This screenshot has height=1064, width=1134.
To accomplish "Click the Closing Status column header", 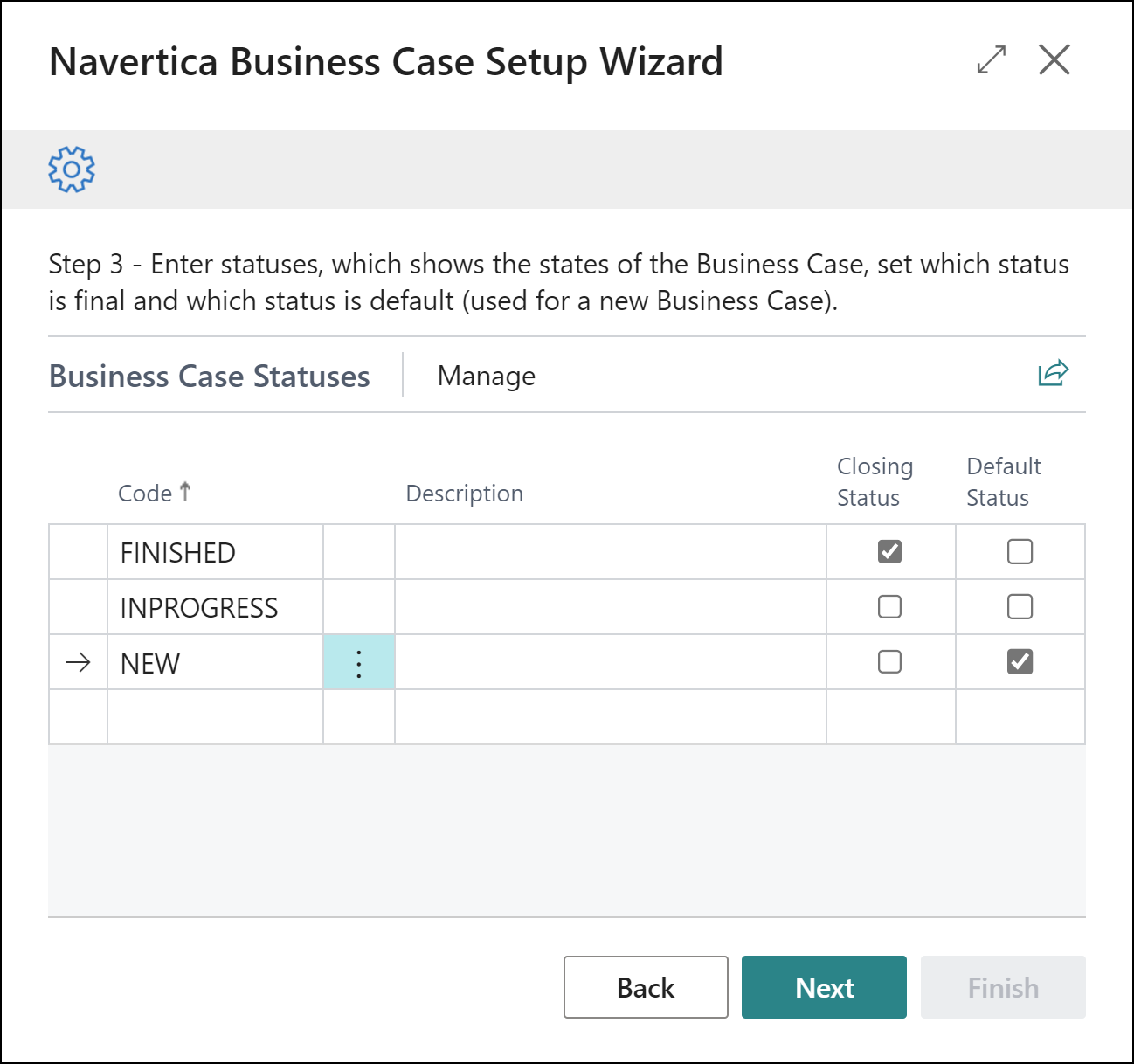I will tap(875, 482).
